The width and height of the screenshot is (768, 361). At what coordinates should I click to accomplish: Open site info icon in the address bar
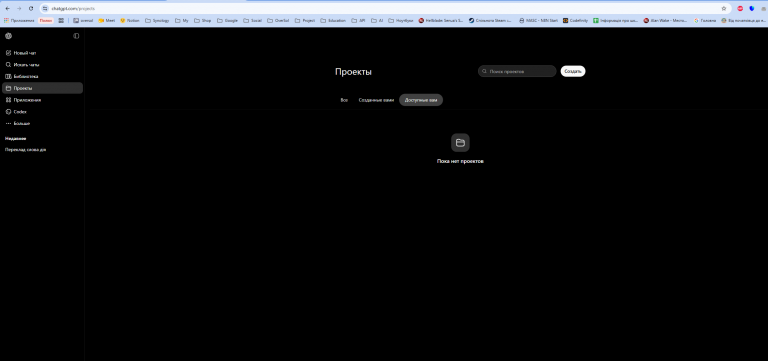point(45,8)
